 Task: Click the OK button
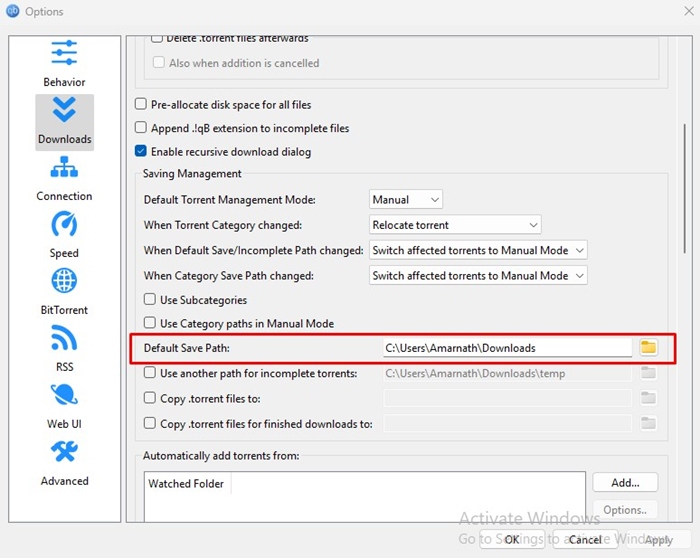coord(512,539)
